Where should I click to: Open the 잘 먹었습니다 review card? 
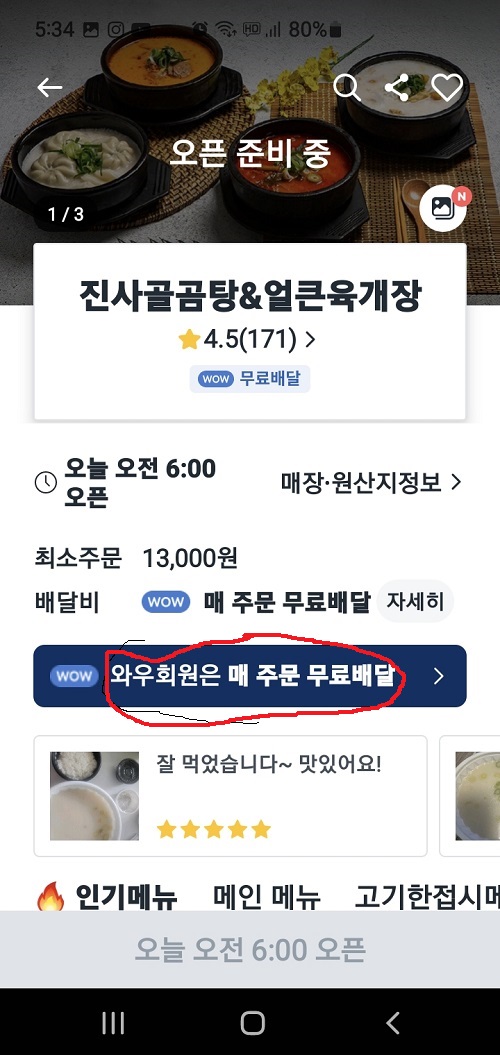coord(230,796)
